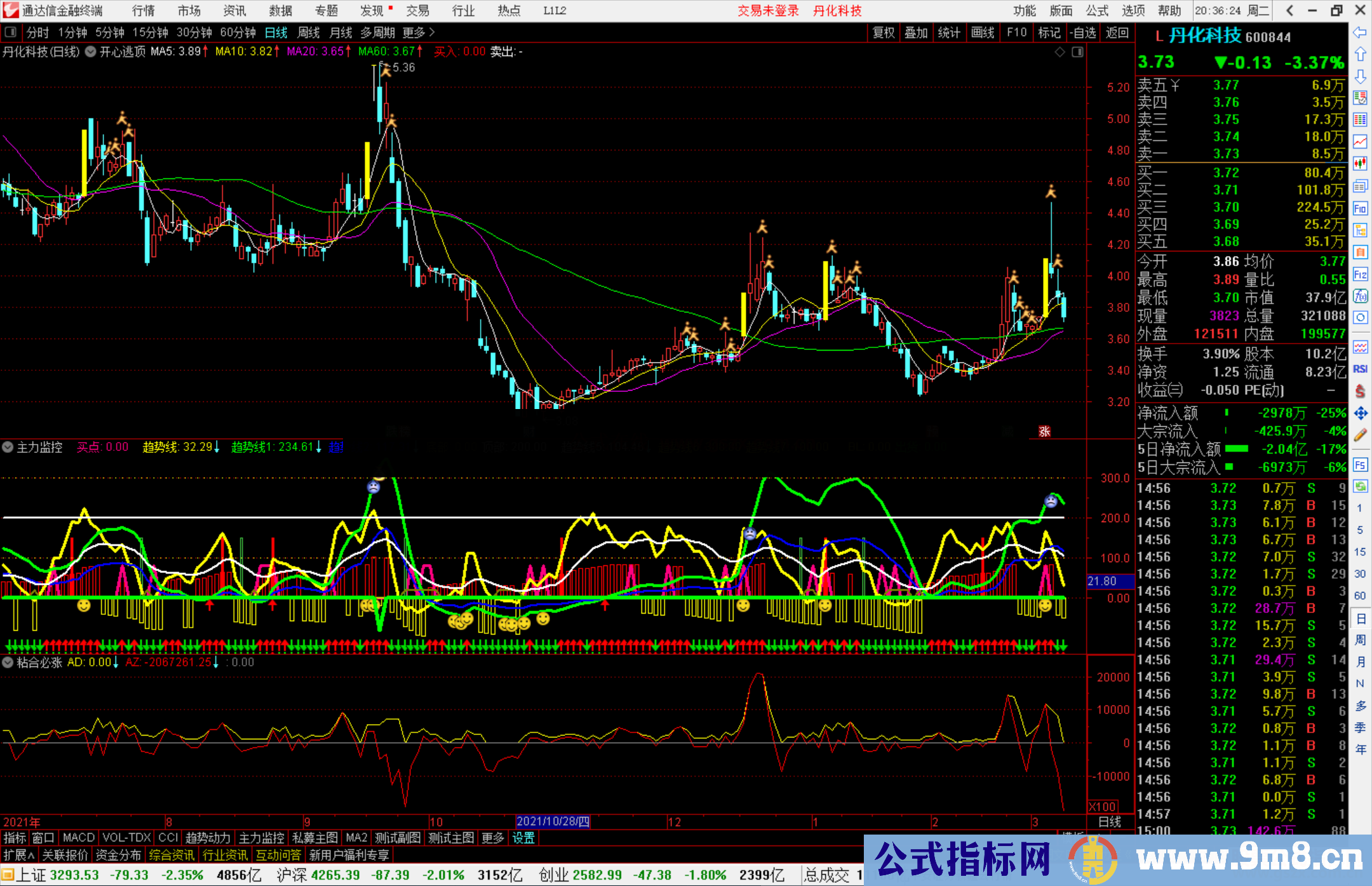The image size is (1372, 886).
Task: Open the F10 company info sidebar icon
Action: click(x=1360, y=208)
